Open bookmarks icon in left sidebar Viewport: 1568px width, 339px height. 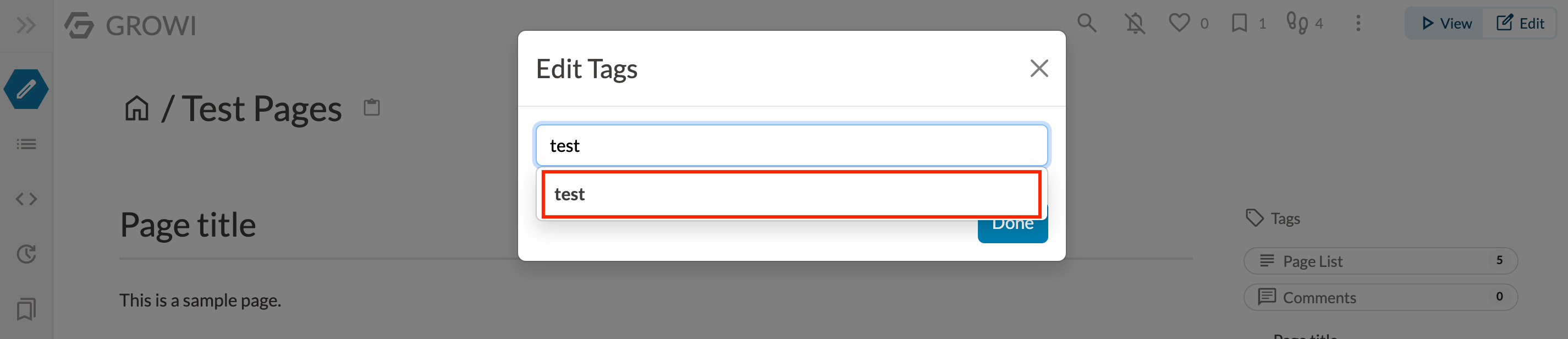click(26, 309)
